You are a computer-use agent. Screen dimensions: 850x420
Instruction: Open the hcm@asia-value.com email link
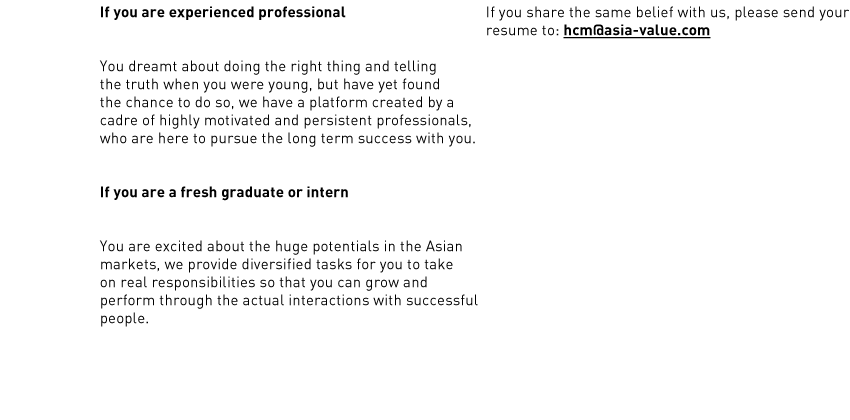[636, 30]
